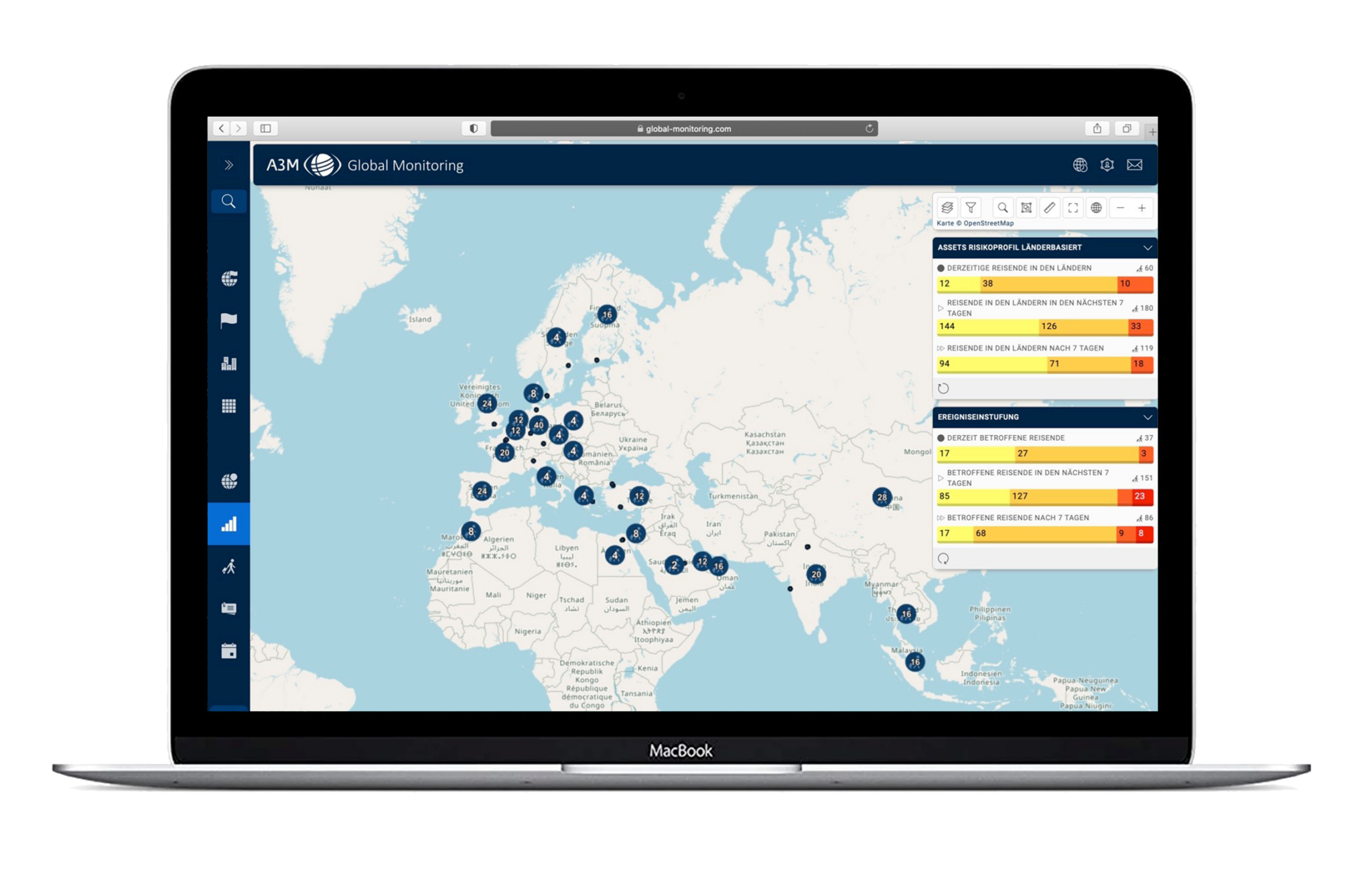This screenshot has width=1372, height=890.
Task: Click the globe icon in the header bar
Action: 1080,165
